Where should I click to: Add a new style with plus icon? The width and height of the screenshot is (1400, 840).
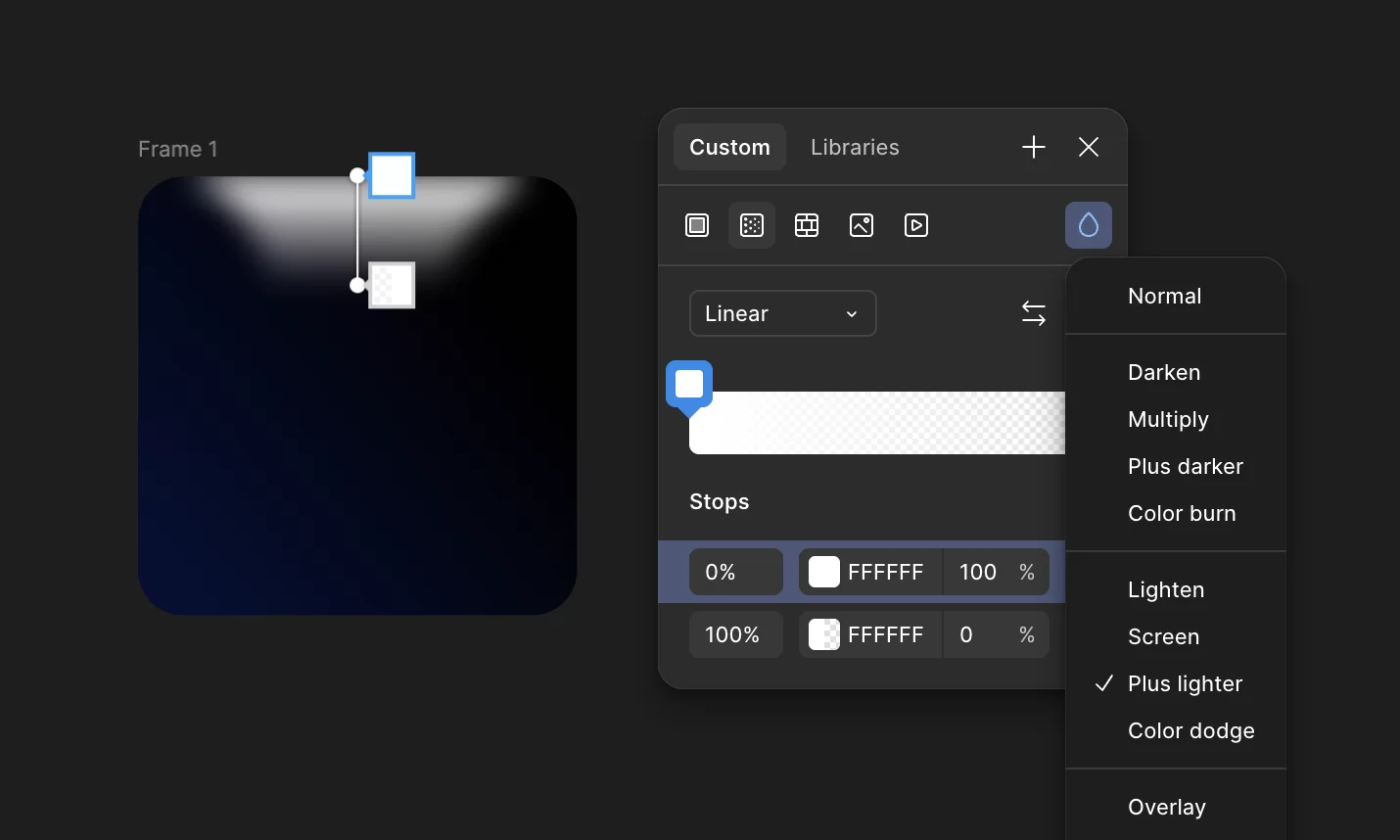coord(1034,147)
